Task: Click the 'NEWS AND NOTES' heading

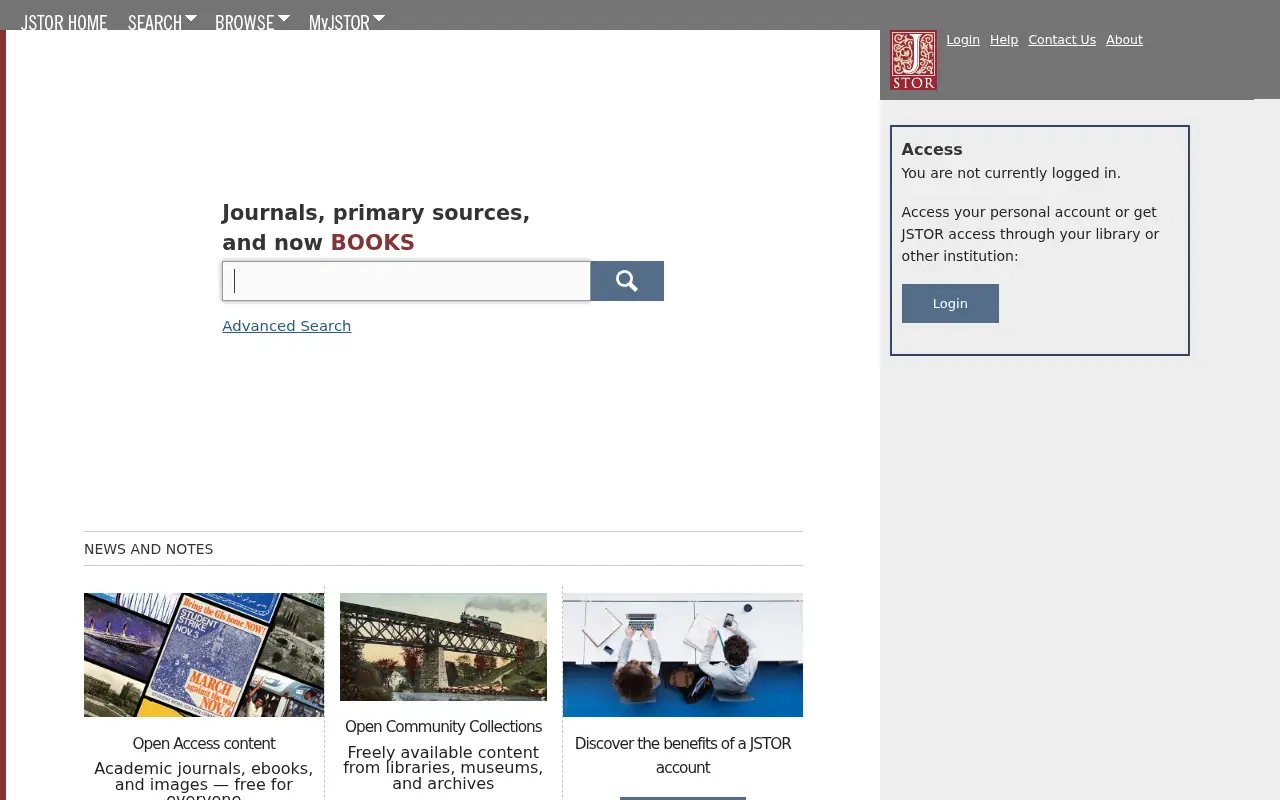Action: point(149,549)
